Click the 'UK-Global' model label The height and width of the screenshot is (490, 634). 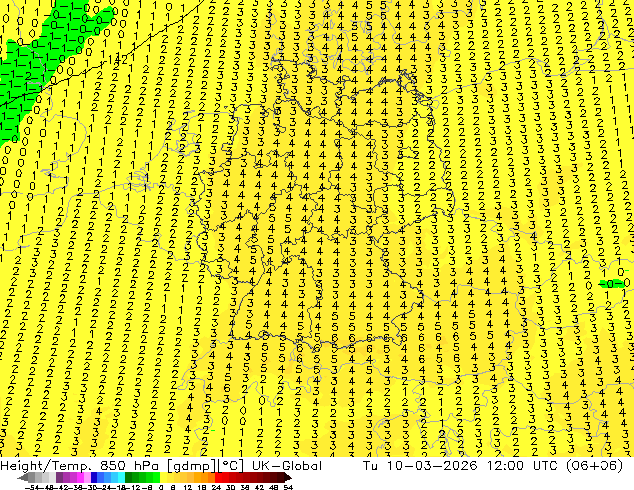pos(287,466)
